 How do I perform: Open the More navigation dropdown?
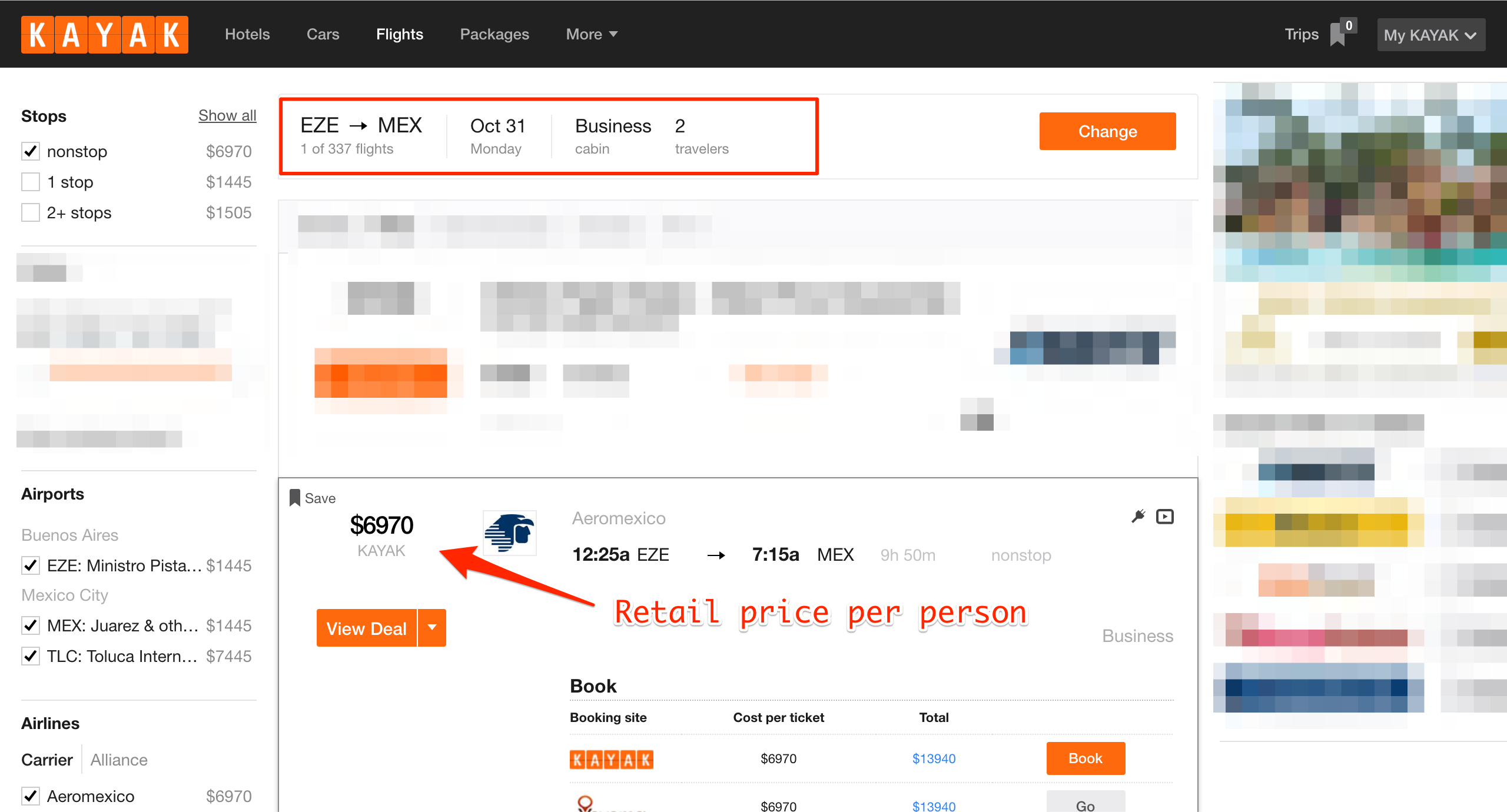coord(591,34)
